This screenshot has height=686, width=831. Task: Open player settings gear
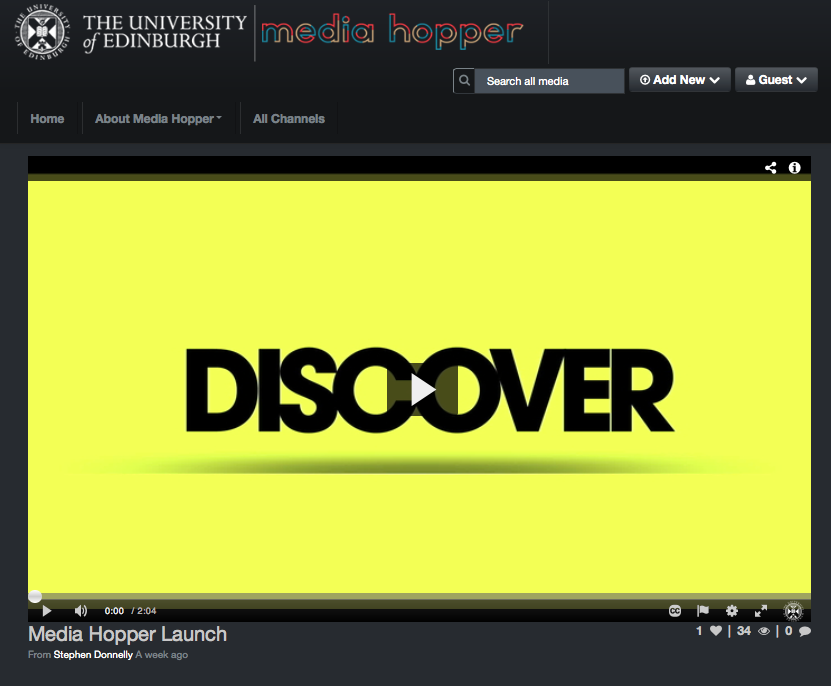(x=732, y=611)
